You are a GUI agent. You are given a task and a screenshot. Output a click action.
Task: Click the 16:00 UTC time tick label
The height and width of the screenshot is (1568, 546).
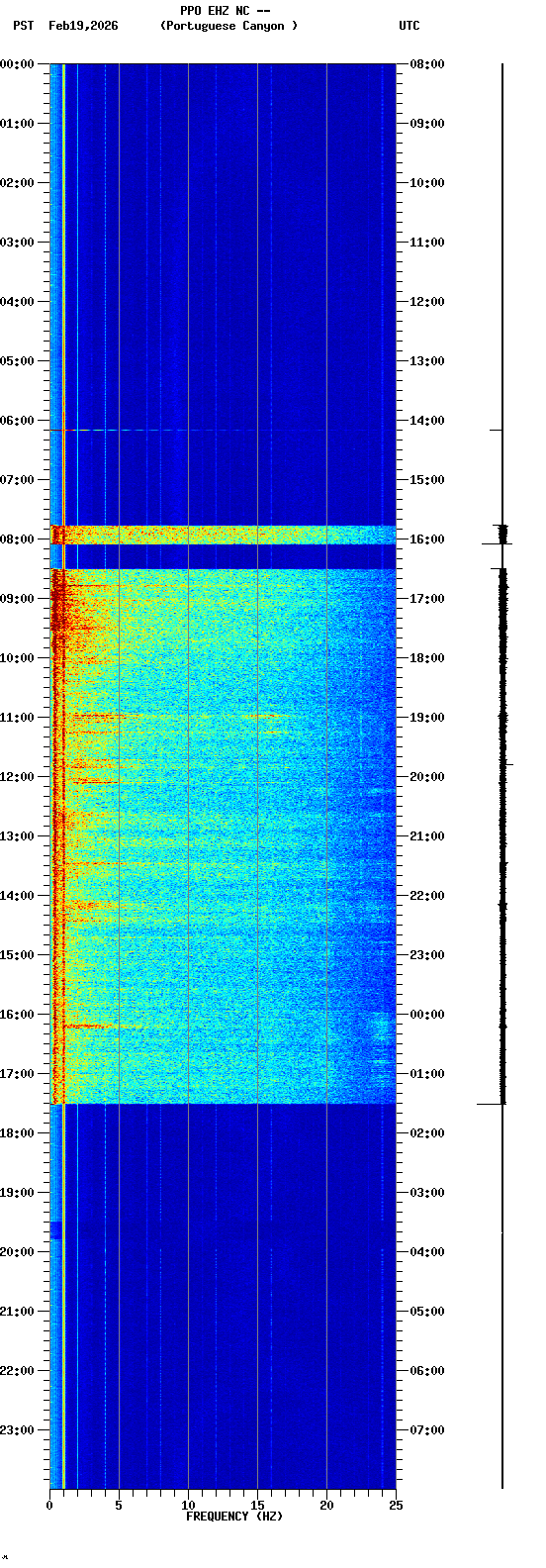427,539
